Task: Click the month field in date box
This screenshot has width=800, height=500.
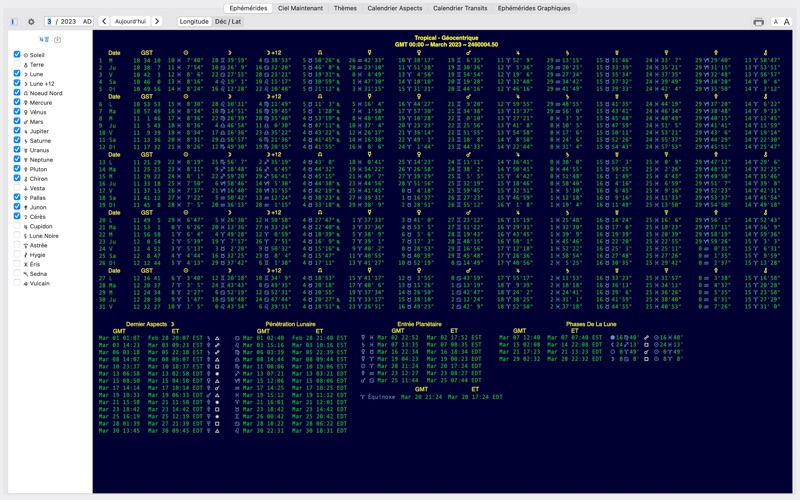Action: [49, 21]
